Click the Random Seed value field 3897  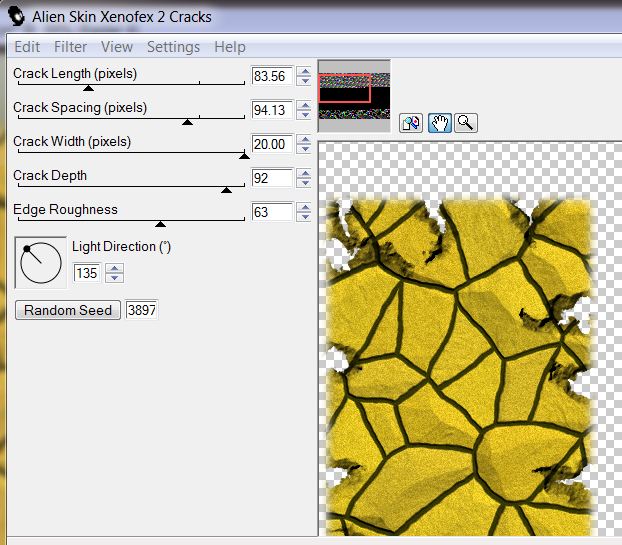(142, 310)
